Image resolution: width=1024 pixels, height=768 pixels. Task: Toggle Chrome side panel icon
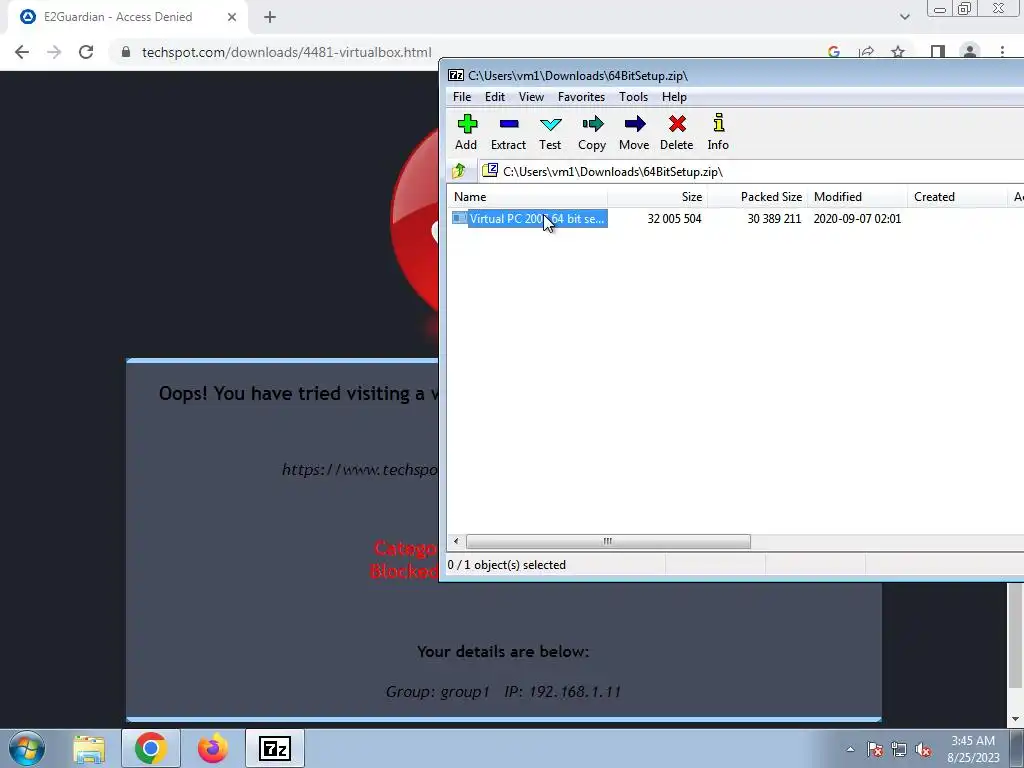pos(938,52)
